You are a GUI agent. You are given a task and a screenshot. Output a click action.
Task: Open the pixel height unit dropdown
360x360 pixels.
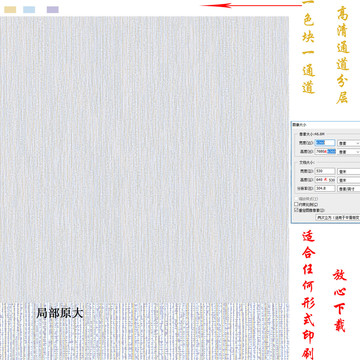click(x=349, y=151)
